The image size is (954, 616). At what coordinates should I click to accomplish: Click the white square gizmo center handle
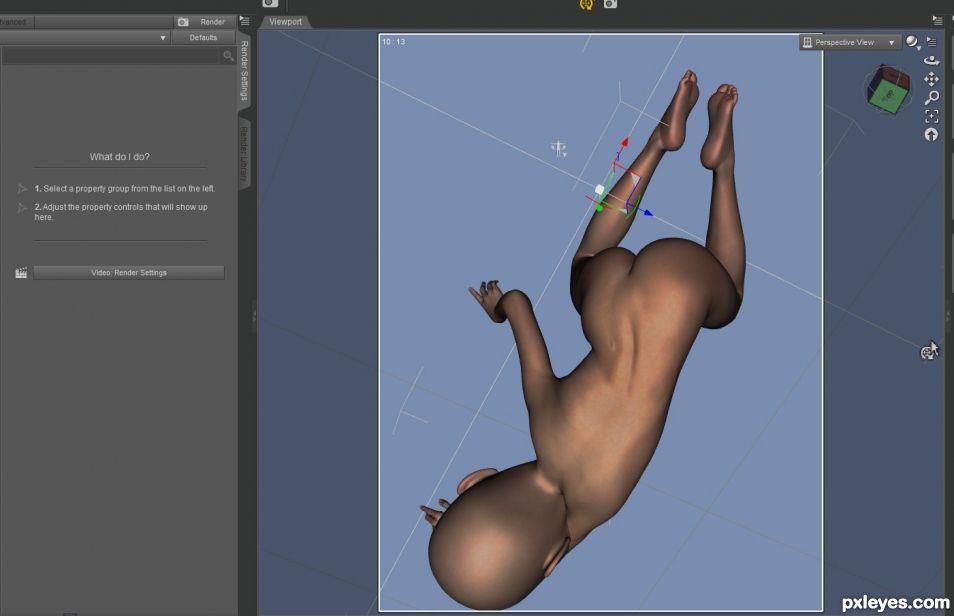point(599,190)
